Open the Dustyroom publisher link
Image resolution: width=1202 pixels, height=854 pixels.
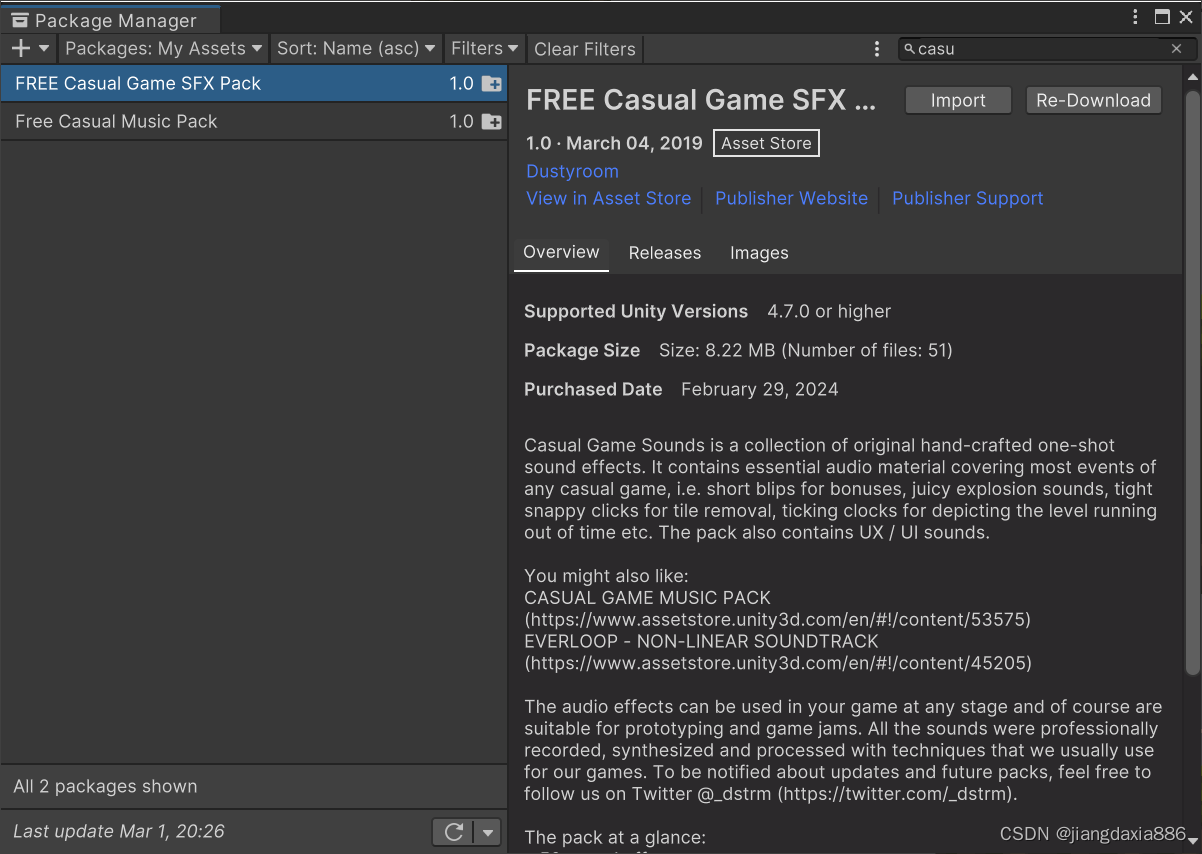[572, 171]
